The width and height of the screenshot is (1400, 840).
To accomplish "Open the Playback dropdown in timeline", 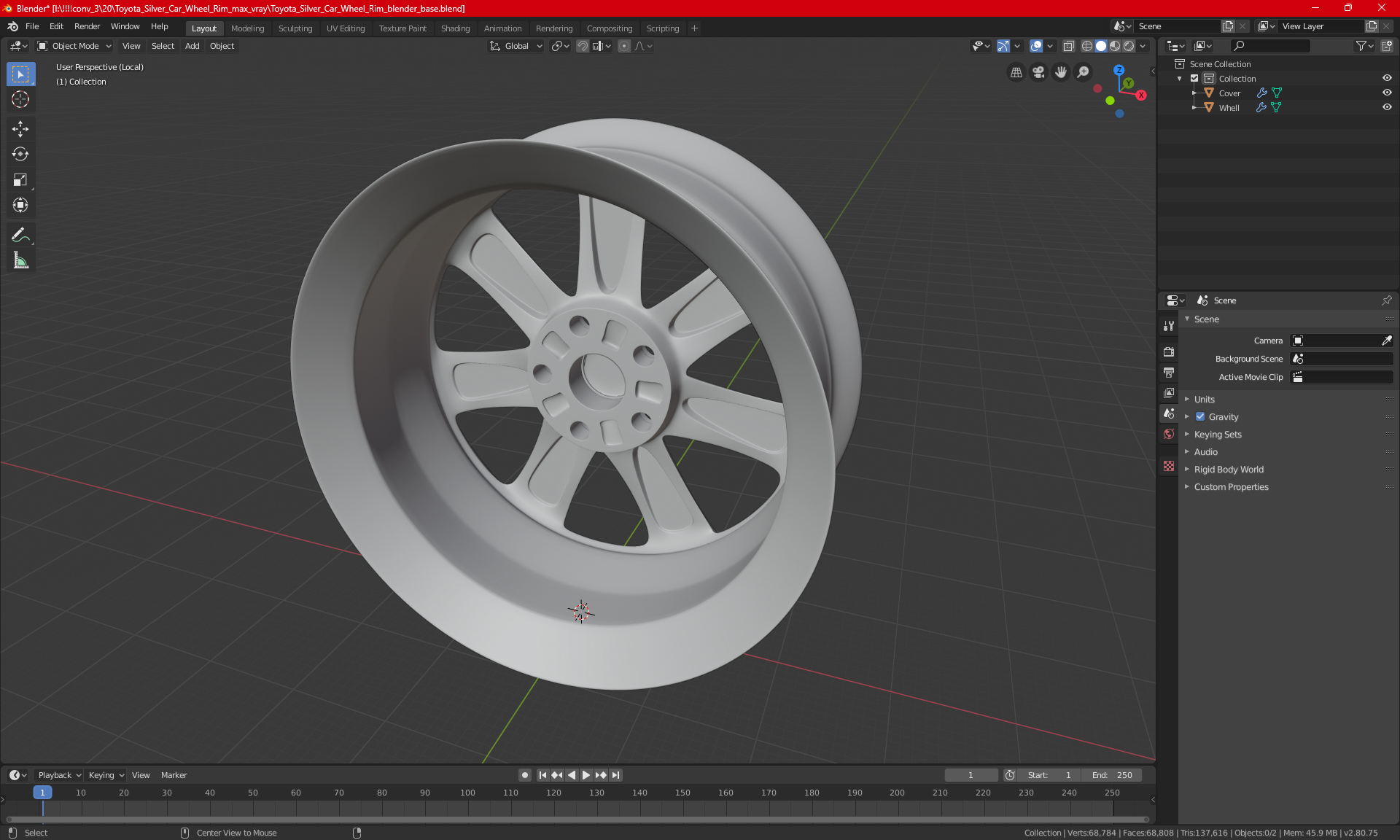I will click(x=60, y=775).
